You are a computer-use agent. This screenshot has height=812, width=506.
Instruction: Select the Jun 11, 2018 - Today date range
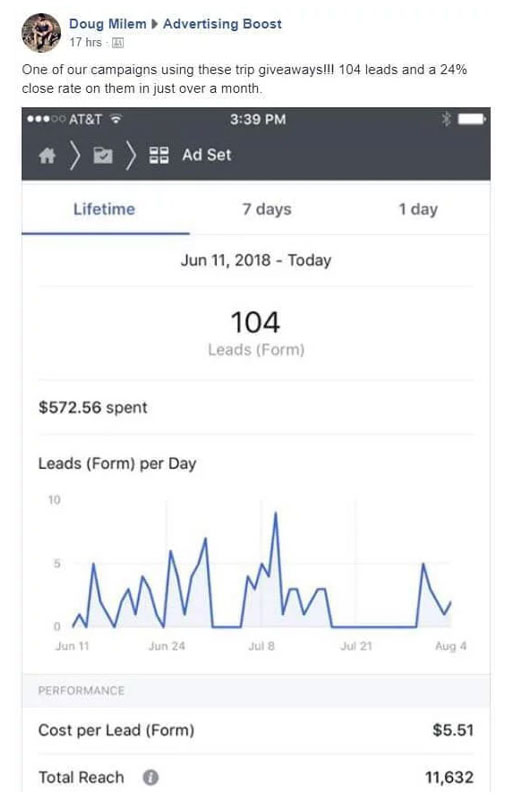pos(256,260)
